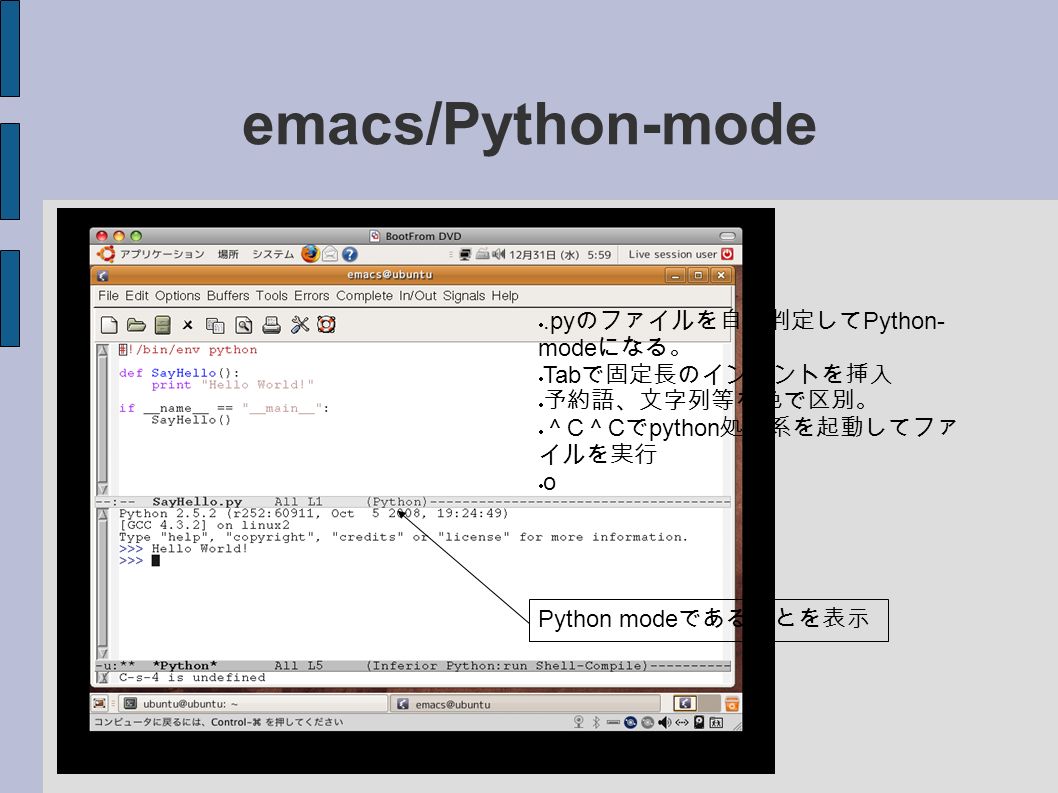This screenshot has height=793, width=1058.
Task: Click the Bluetooth icon in VM status bar
Action: (x=596, y=722)
